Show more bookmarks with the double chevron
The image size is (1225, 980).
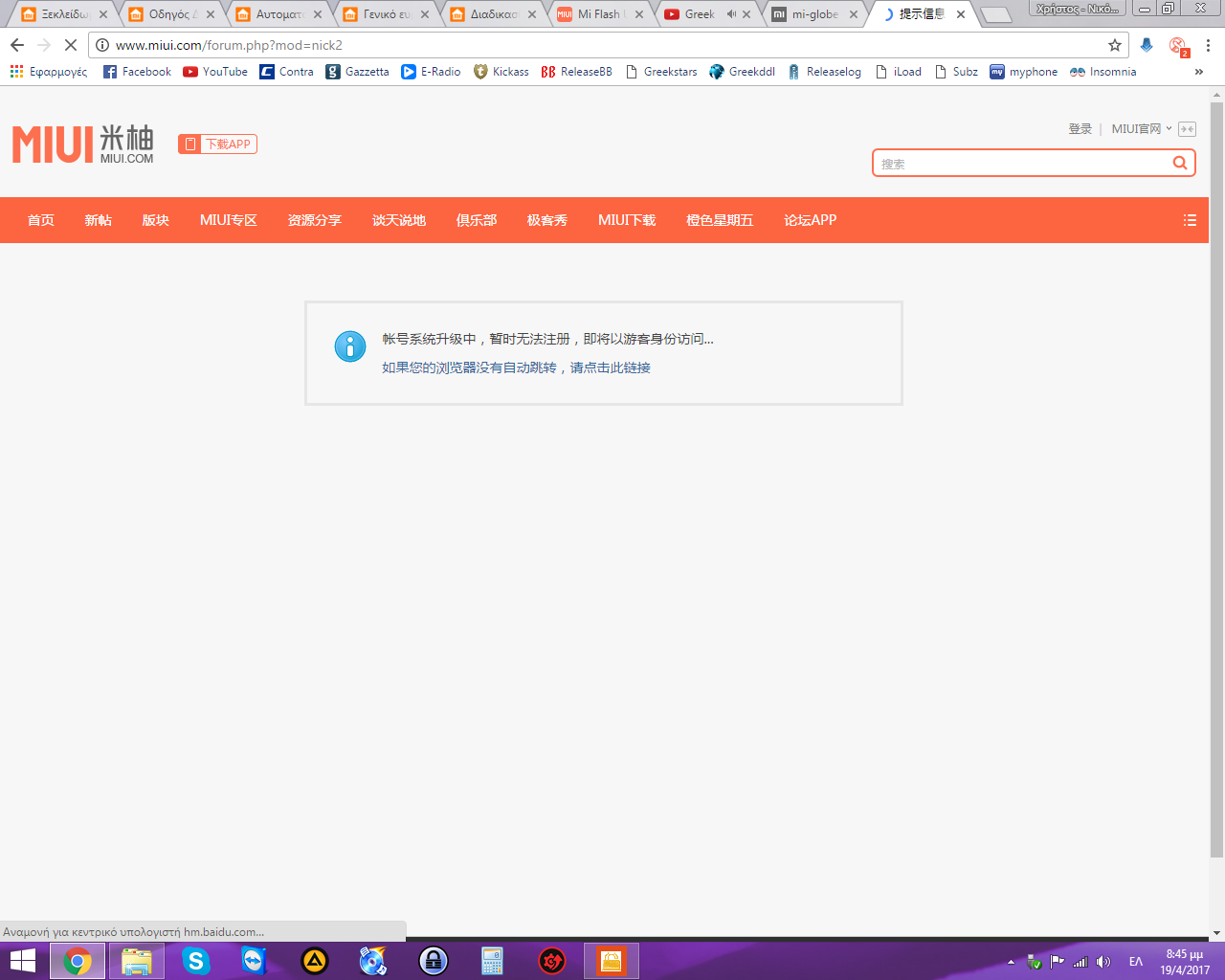pos(1199,72)
